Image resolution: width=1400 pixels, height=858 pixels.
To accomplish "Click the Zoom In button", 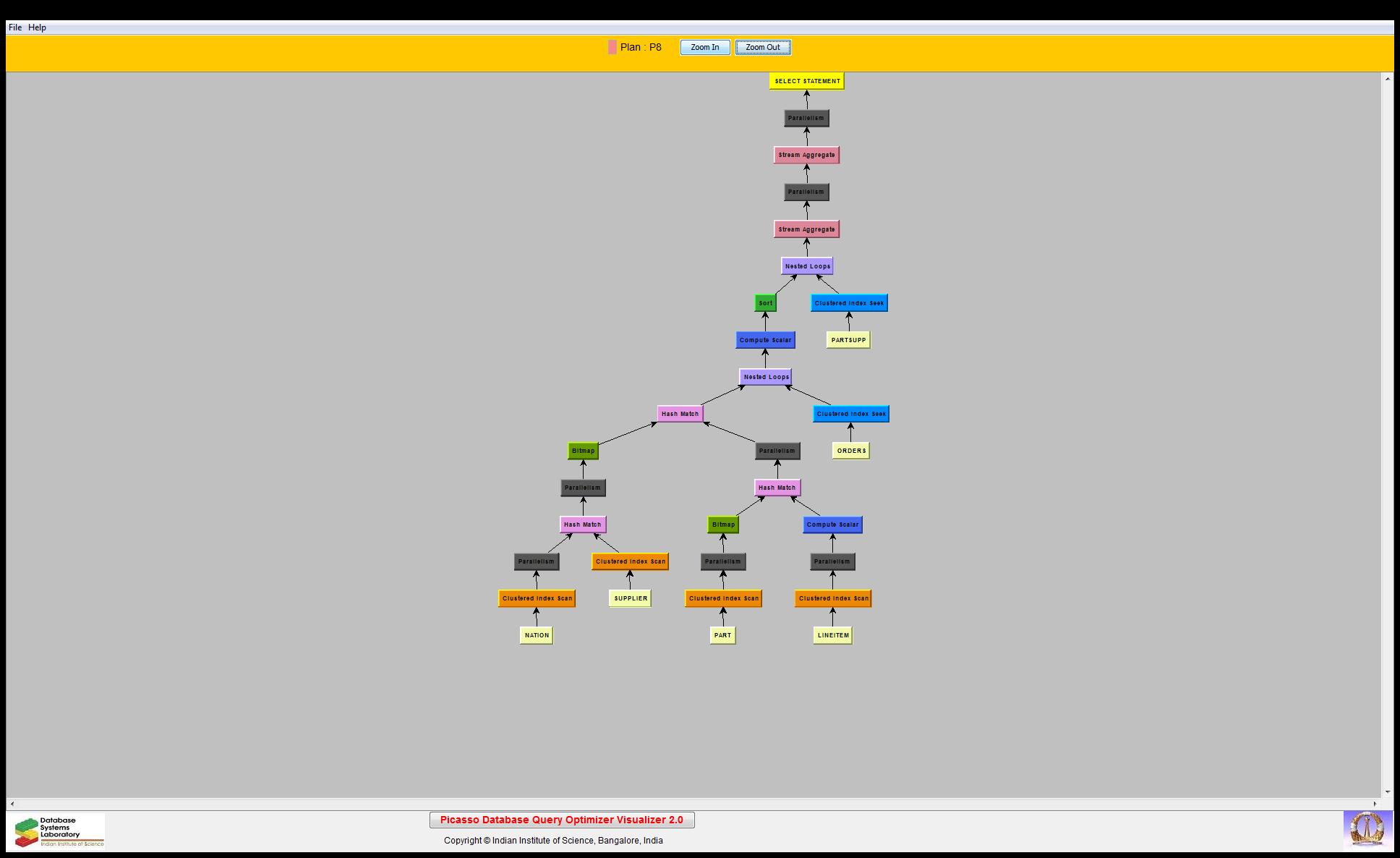I will pos(704,48).
